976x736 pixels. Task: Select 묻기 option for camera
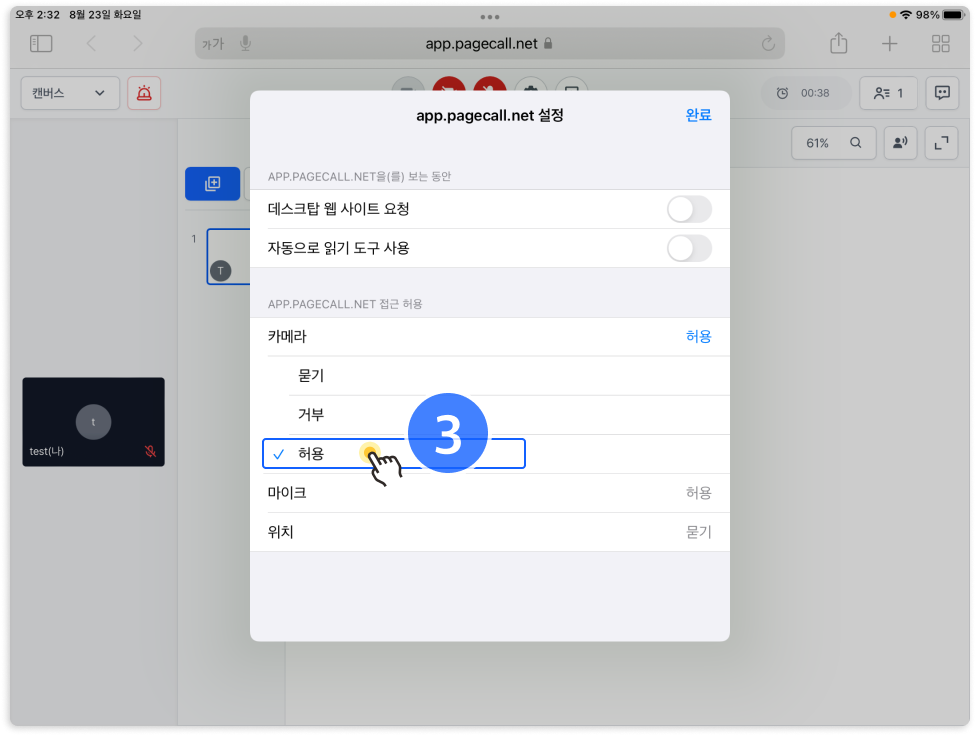[490, 376]
